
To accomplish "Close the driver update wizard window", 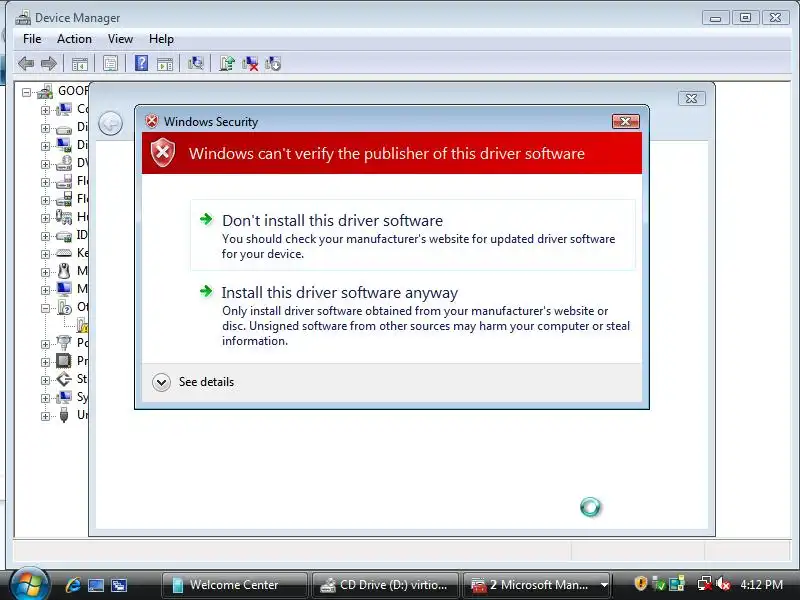I will point(692,98).
